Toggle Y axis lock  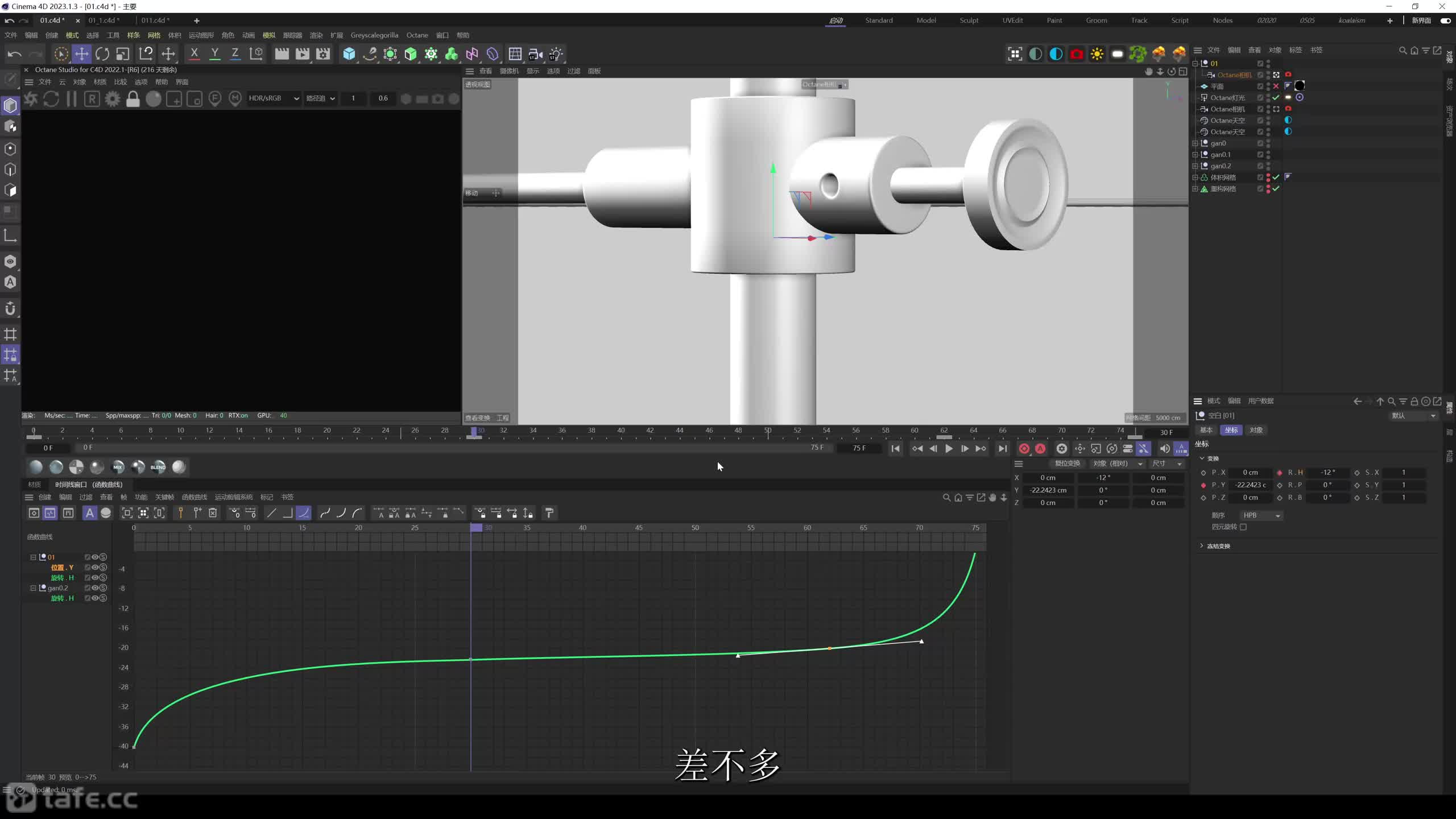point(215,54)
